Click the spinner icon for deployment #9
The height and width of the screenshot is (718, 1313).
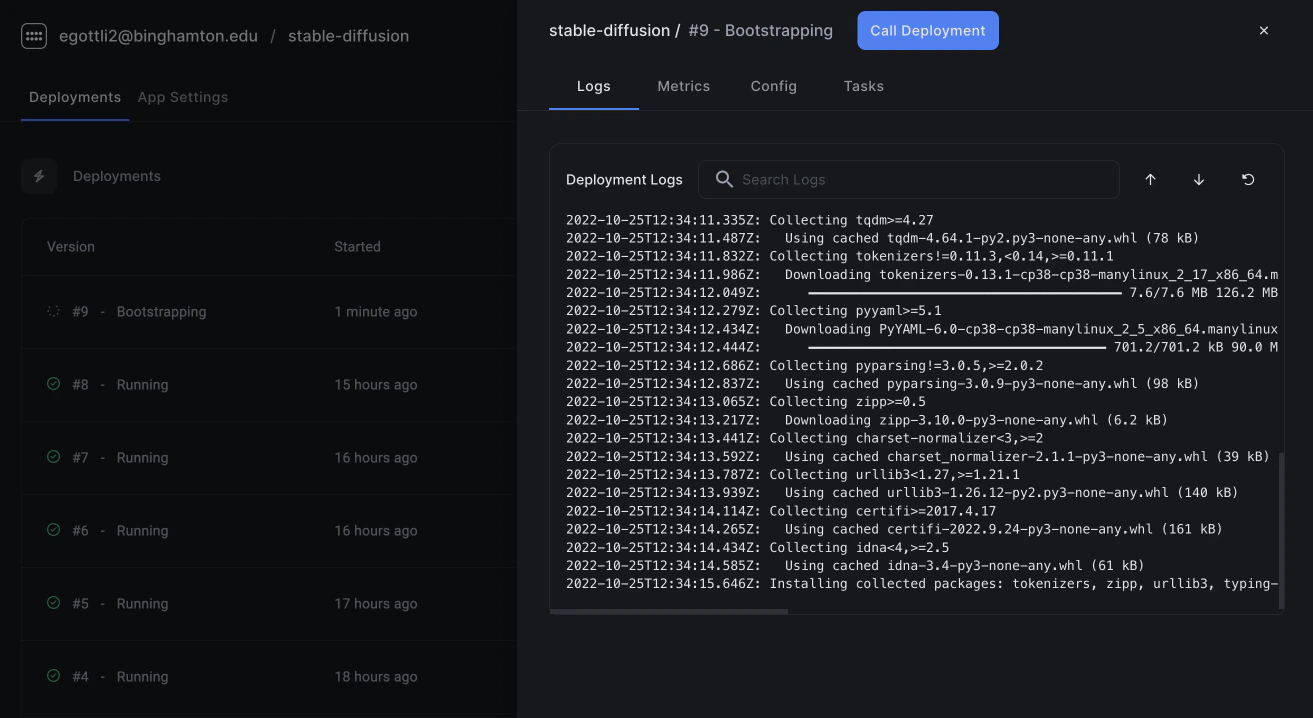(54, 311)
